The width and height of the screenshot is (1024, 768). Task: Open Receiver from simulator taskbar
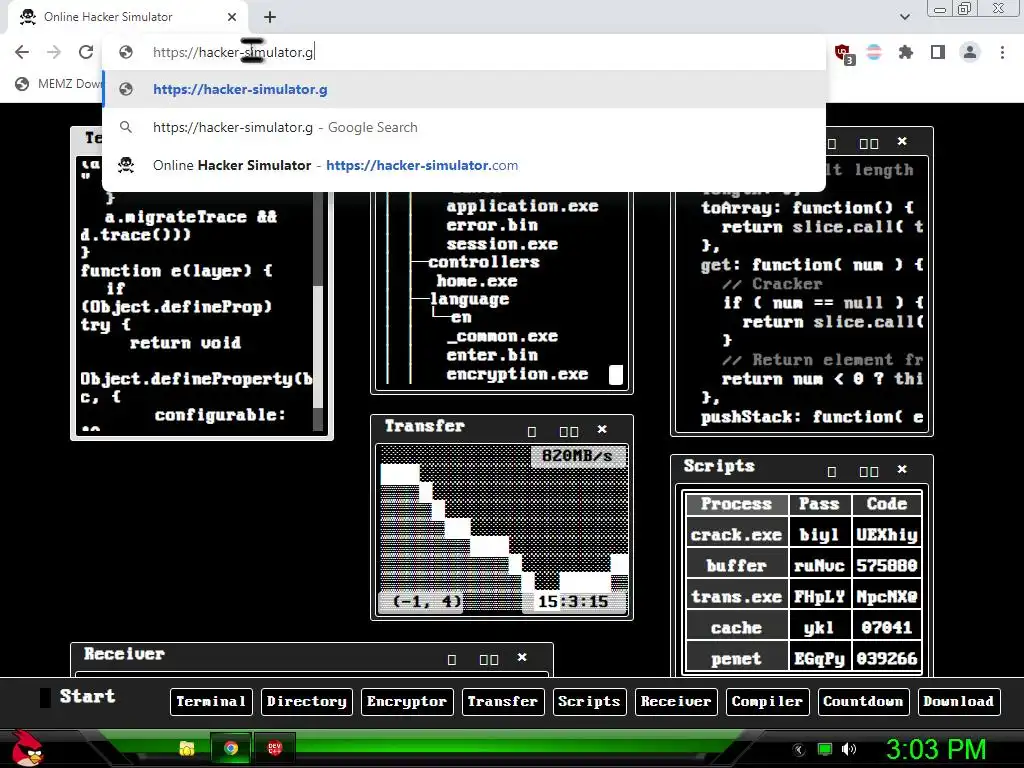(x=676, y=701)
